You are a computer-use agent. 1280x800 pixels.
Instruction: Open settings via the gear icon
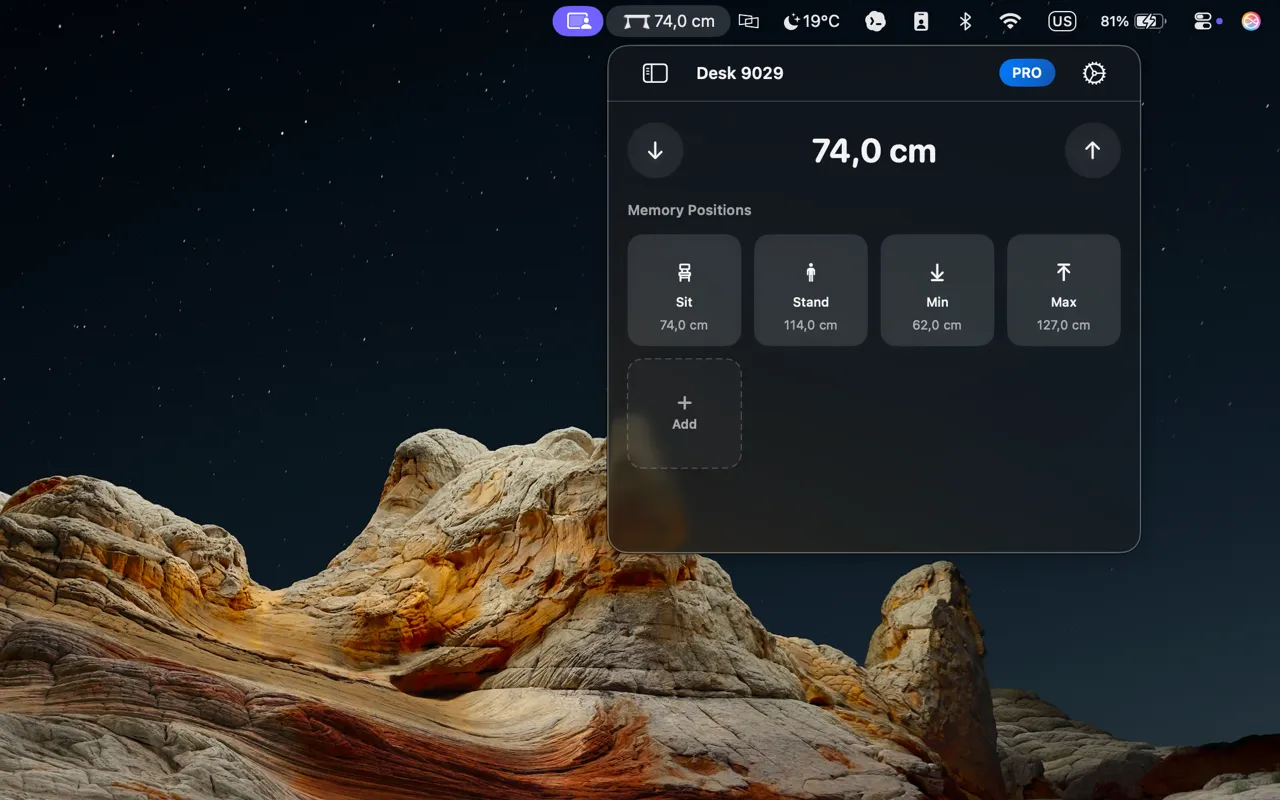1094,73
